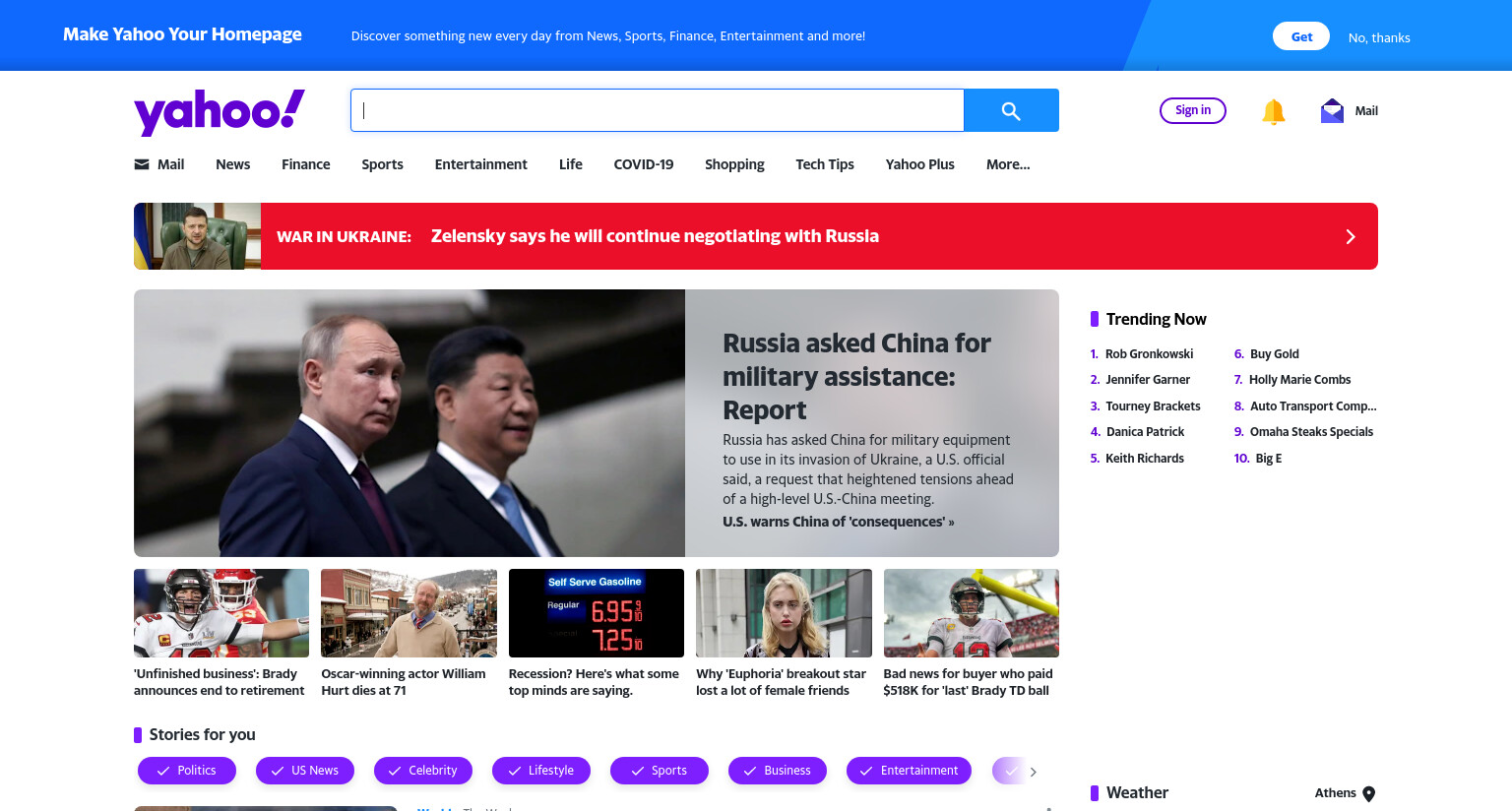Open the William Hurt story thumbnail

click(x=409, y=613)
